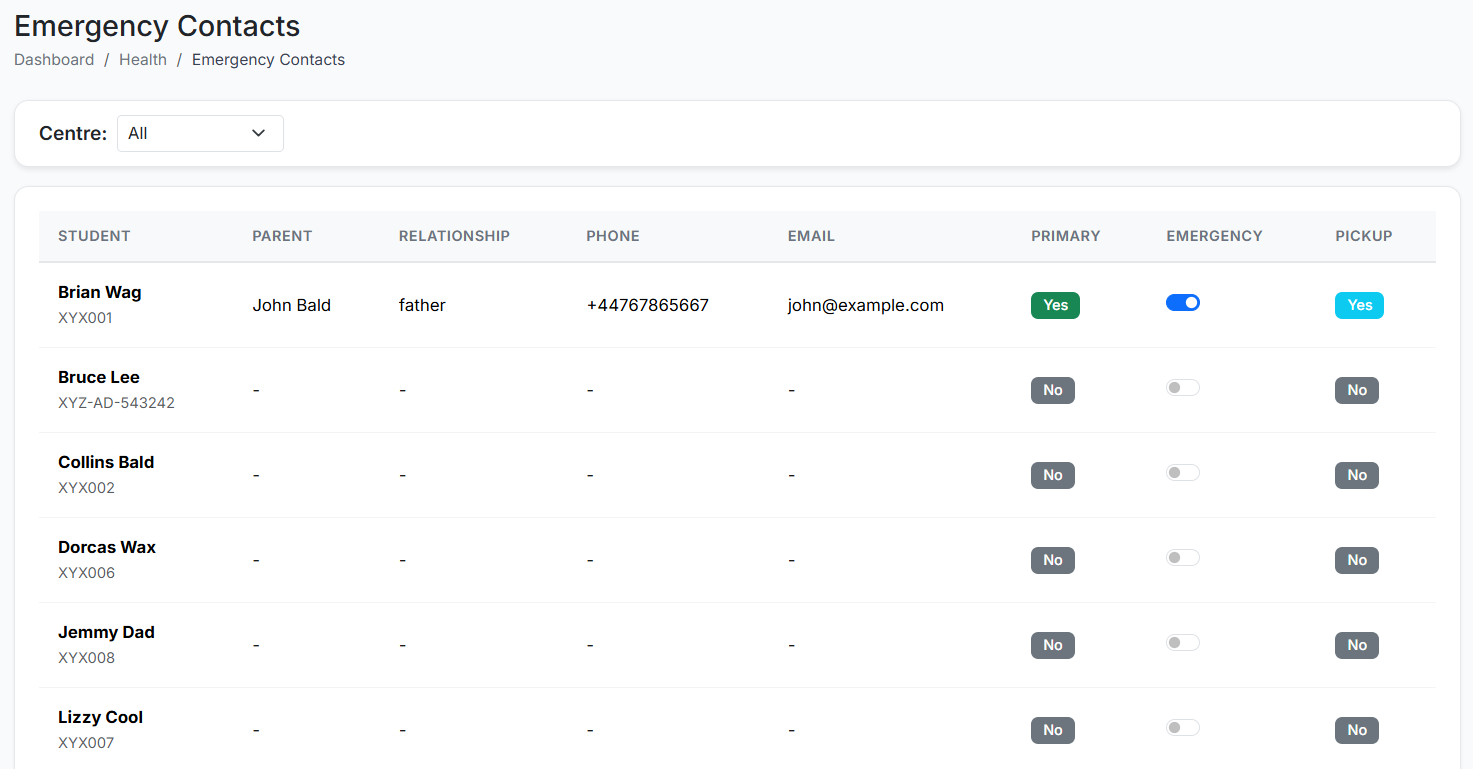Open the Centre dropdown showing All
Screen dimensions: 1473x769
pyautogui.click(x=200, y=133)
